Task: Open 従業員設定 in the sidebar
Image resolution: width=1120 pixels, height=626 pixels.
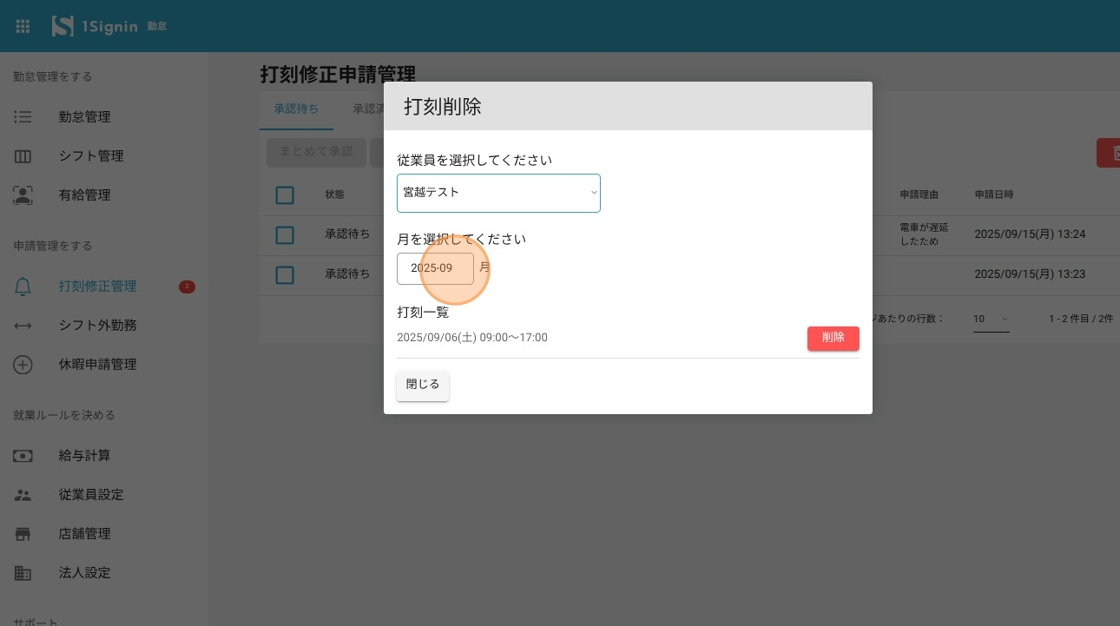Action: (x=91, y=495)
